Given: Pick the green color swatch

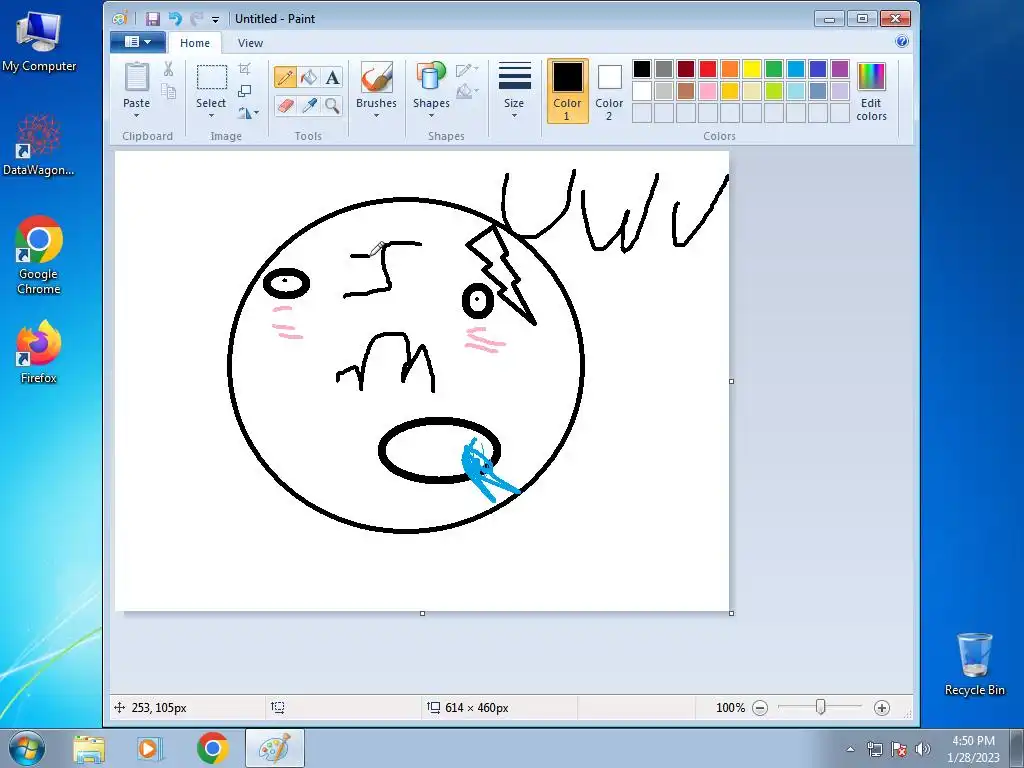Looking at the screenshot, I should click(774, 69).
